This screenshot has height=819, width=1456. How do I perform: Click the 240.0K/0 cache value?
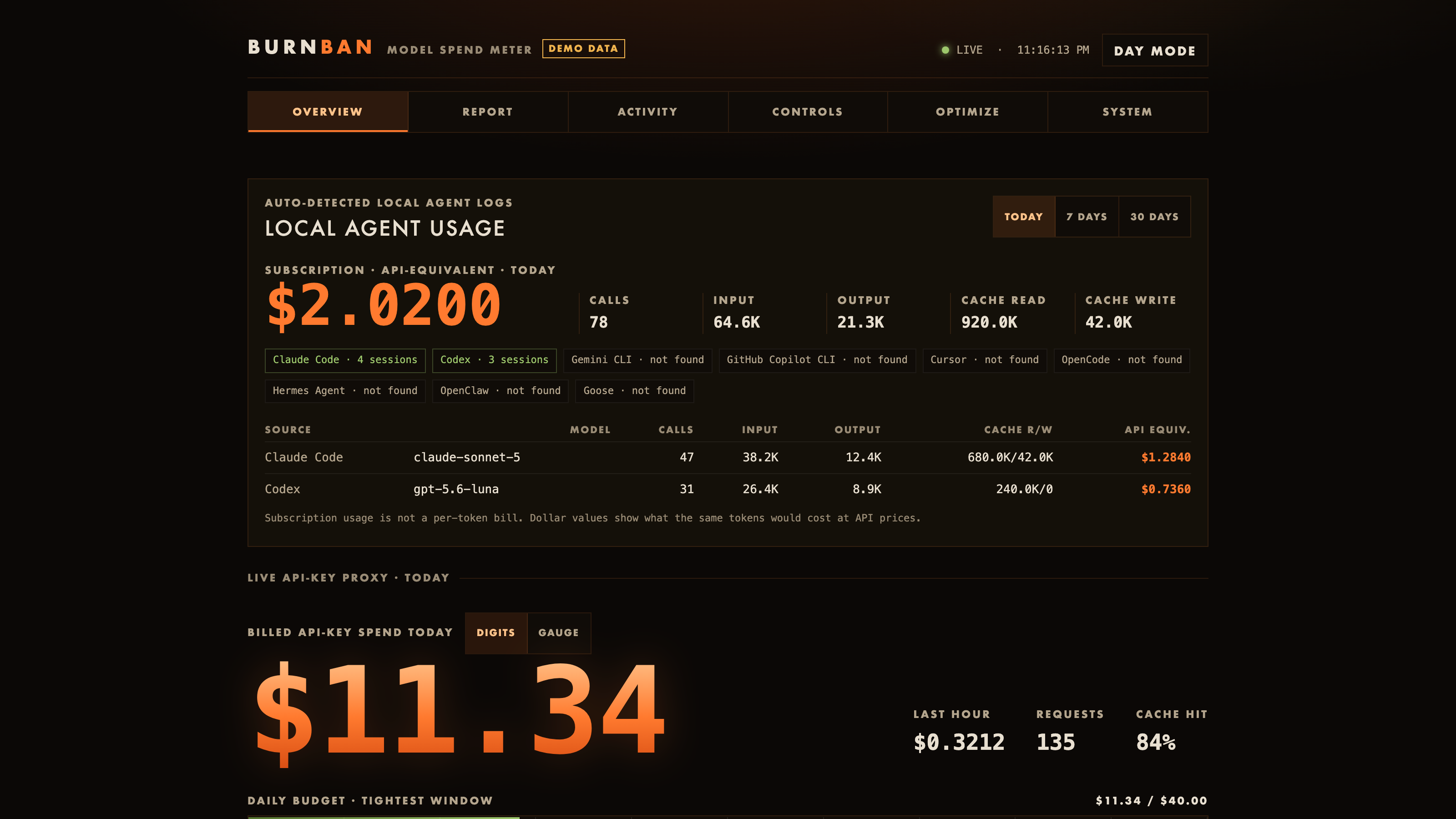[1024, 489]
